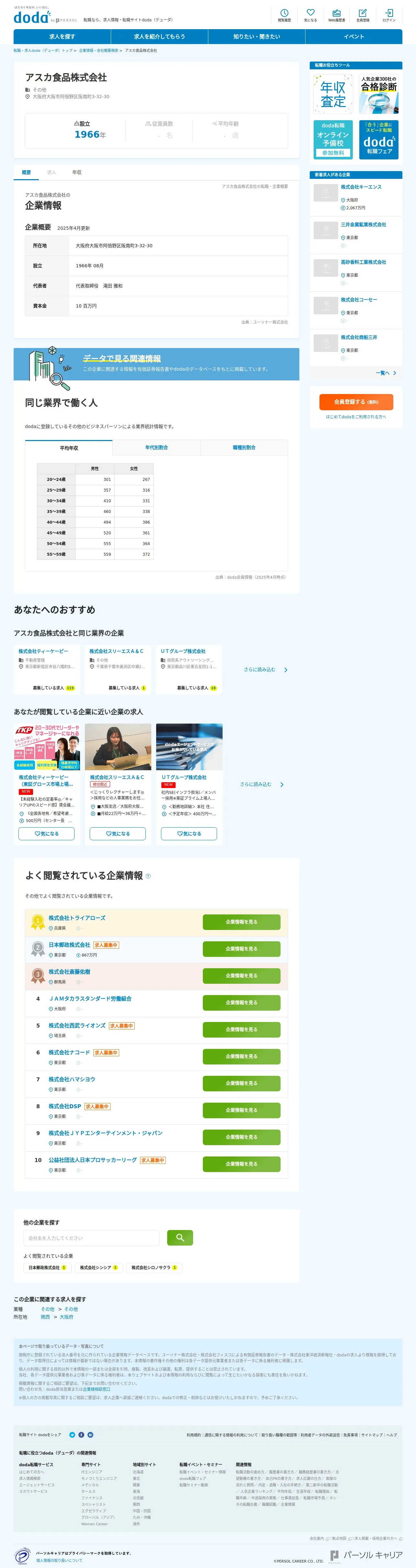416x1568 pixels.
Task: Open the 気になる heart icon in header
Action: pyautogui.click(x=310, y=15)
